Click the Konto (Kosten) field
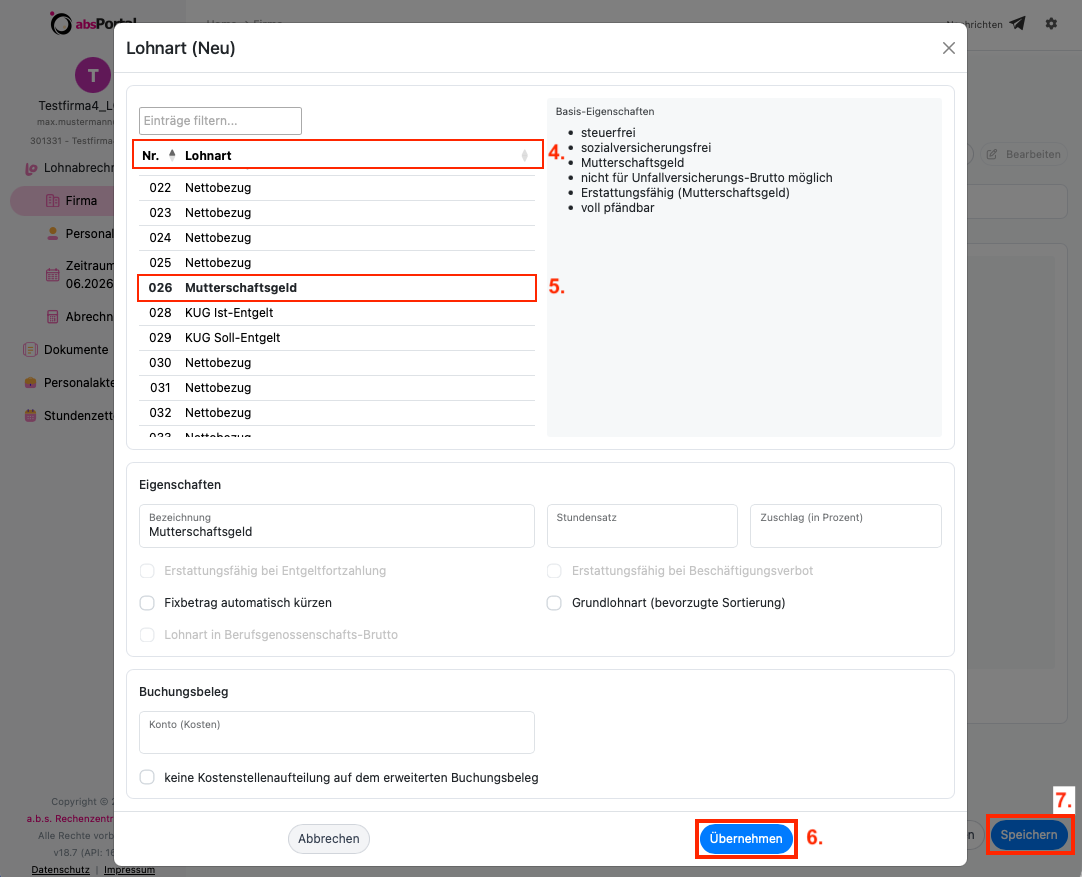1082x877 pixels. (x=337, y=732)
